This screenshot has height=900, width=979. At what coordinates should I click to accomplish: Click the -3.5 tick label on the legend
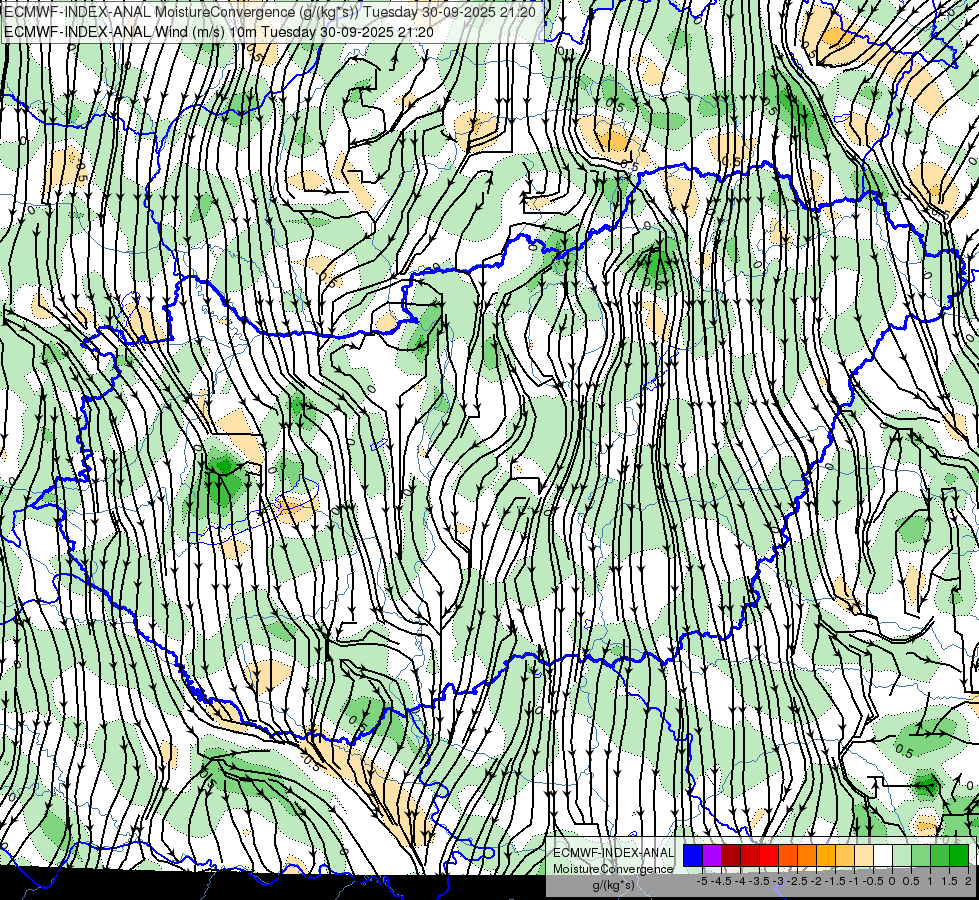pos(759,881)
